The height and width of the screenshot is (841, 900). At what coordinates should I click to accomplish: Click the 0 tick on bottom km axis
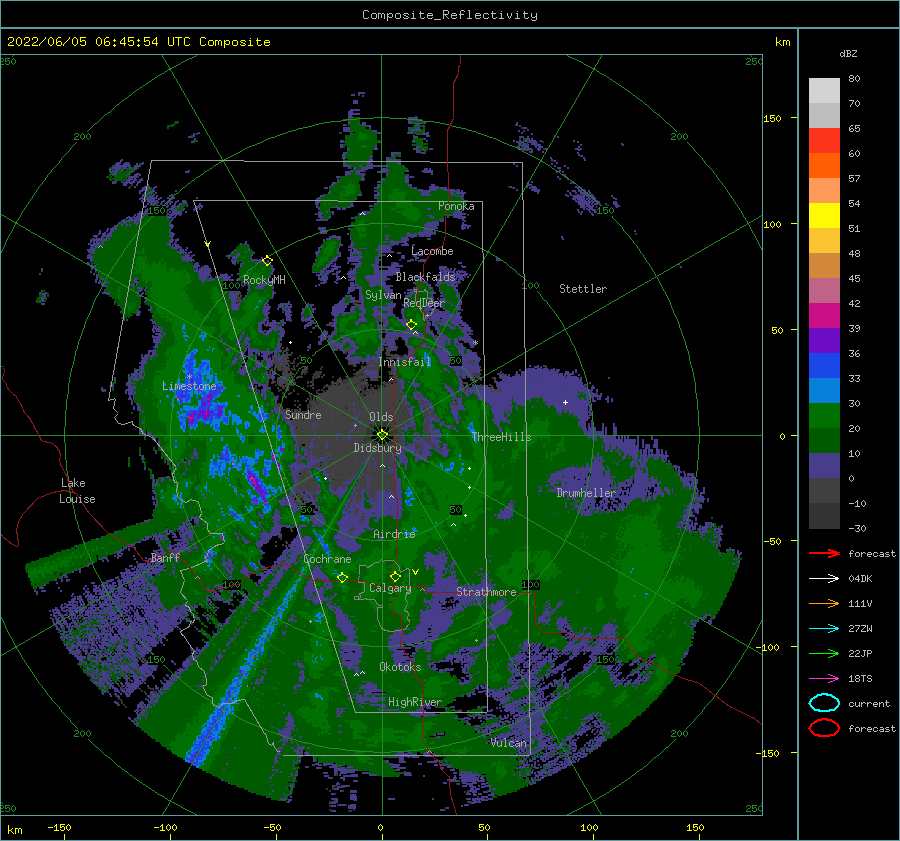click(380, 827)
